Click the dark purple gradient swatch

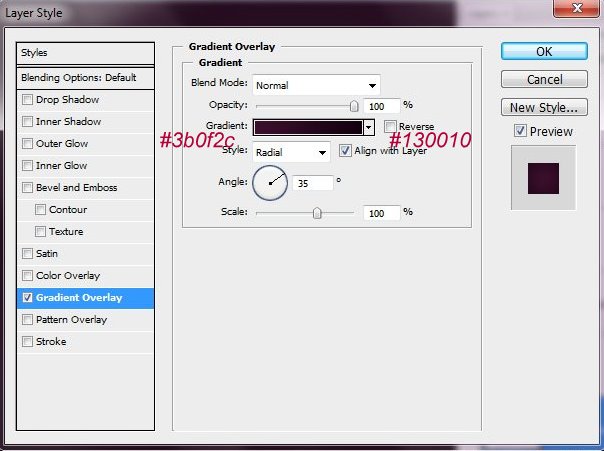pyautogui.click(x=307, y=127)
